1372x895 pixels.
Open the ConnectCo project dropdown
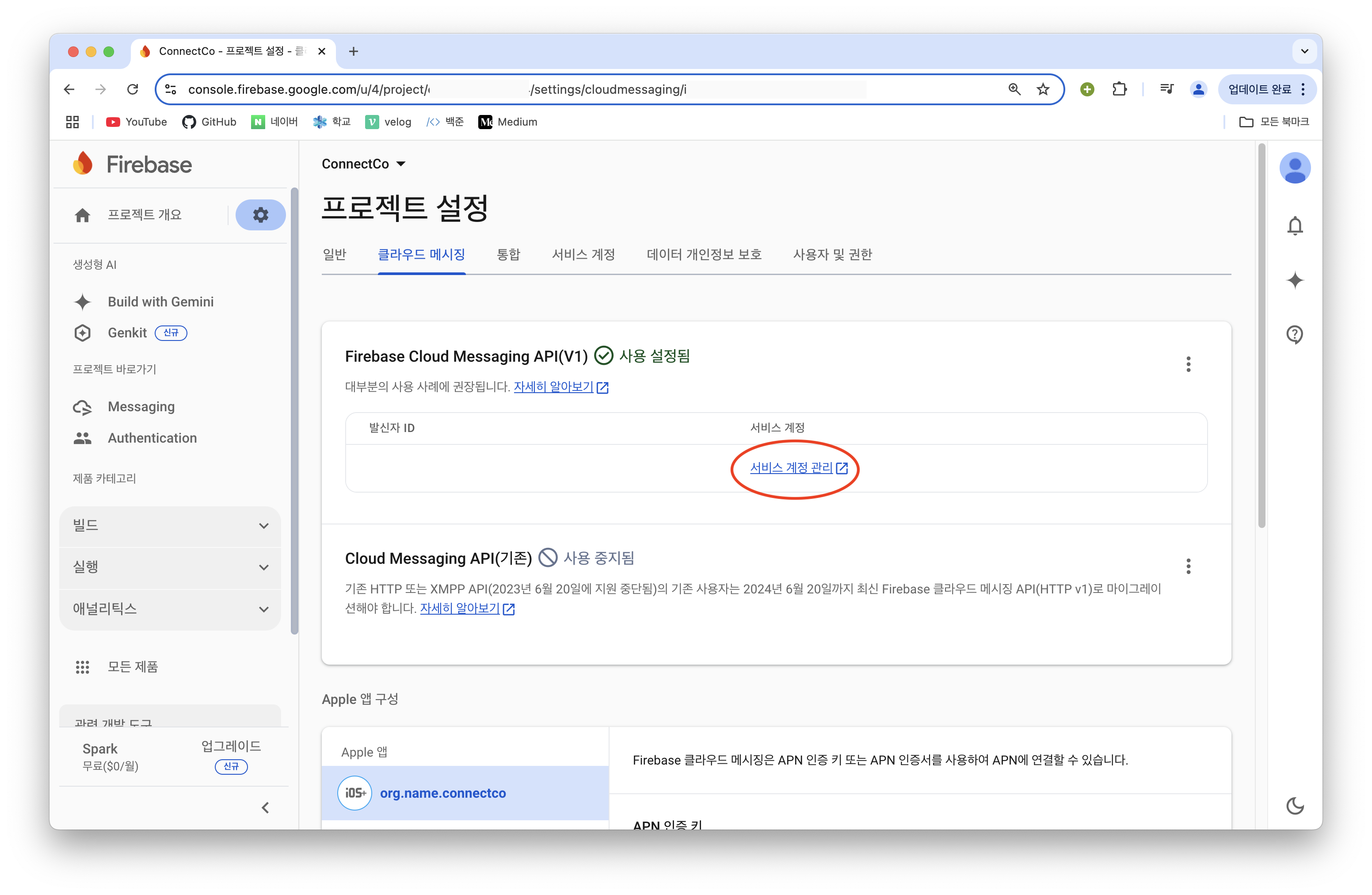point(364,164)
